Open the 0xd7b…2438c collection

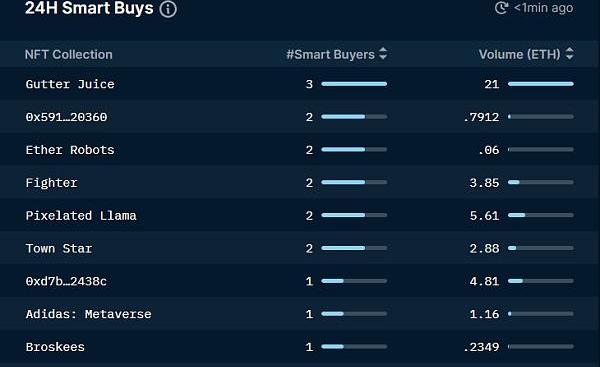coord(66,282)
